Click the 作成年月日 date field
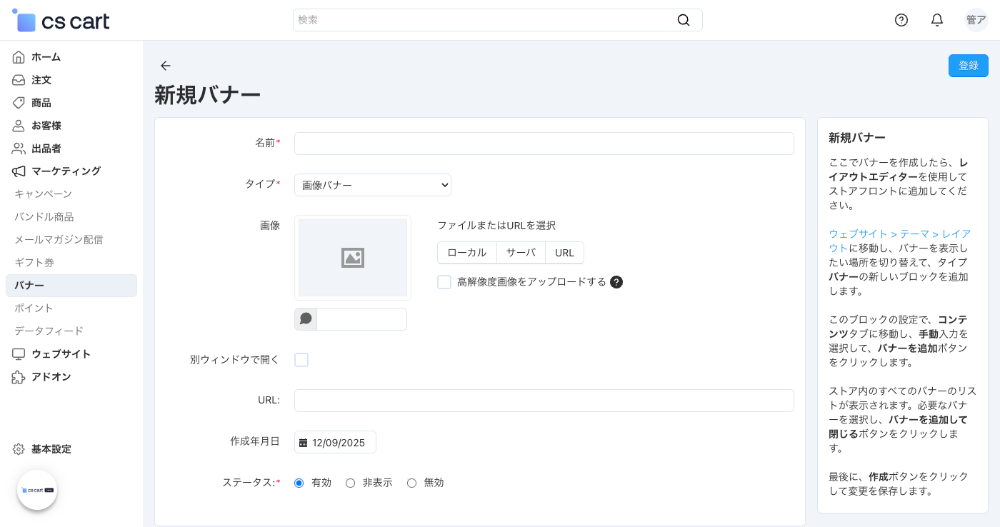Image resolution: width=1000 pixels, height=527 pixels. (x=335, y=443)
